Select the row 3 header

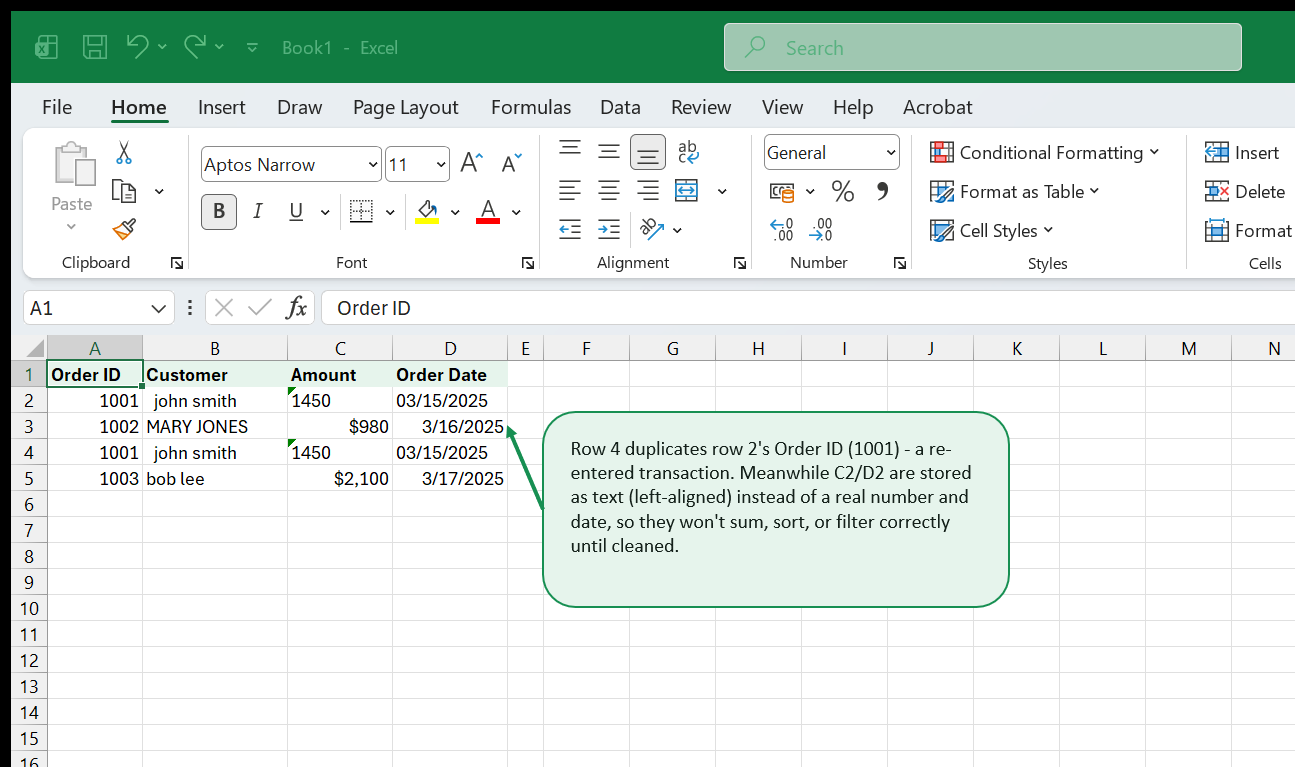coord(29,427)
